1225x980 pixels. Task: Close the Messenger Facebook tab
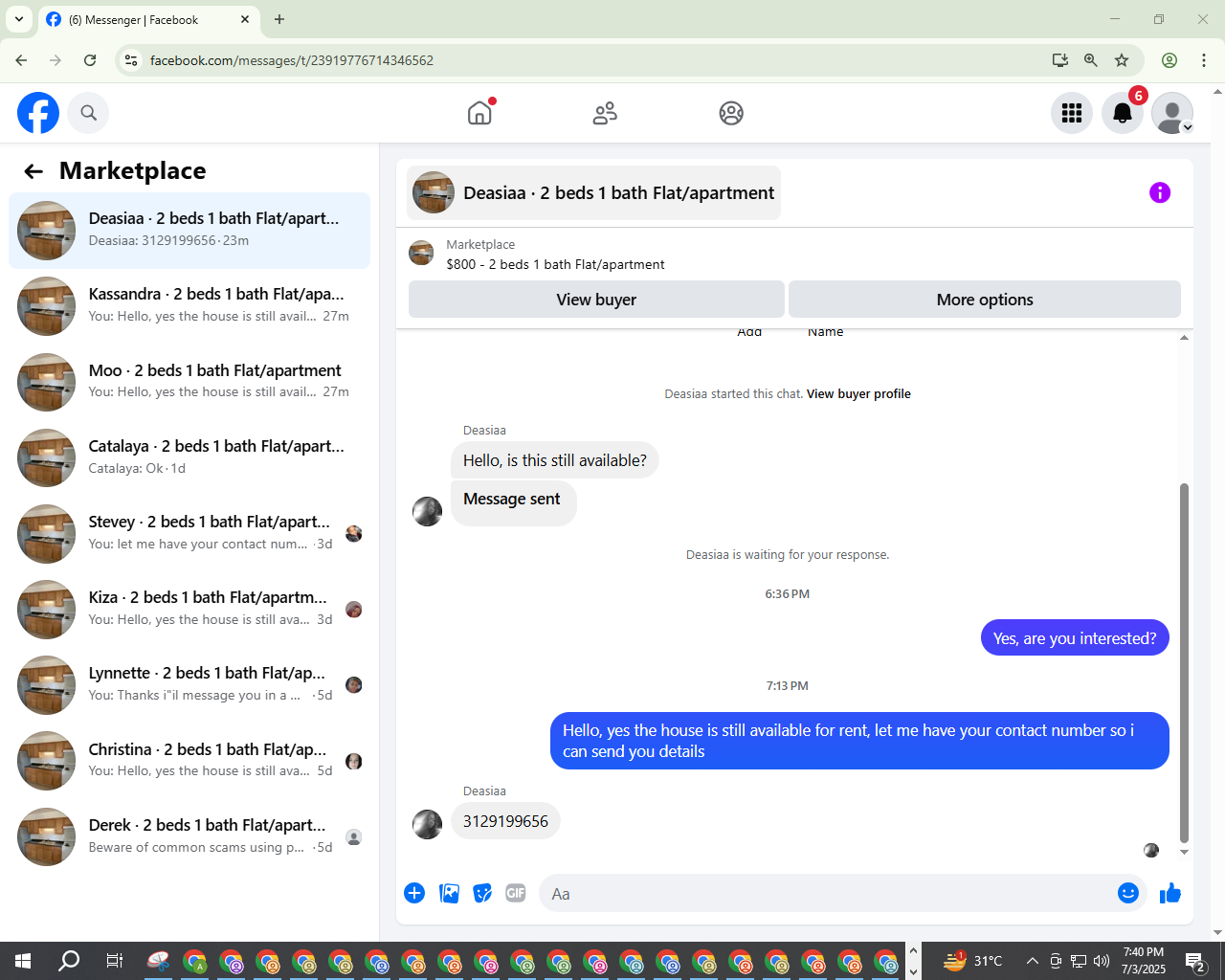tap(245, 19)
